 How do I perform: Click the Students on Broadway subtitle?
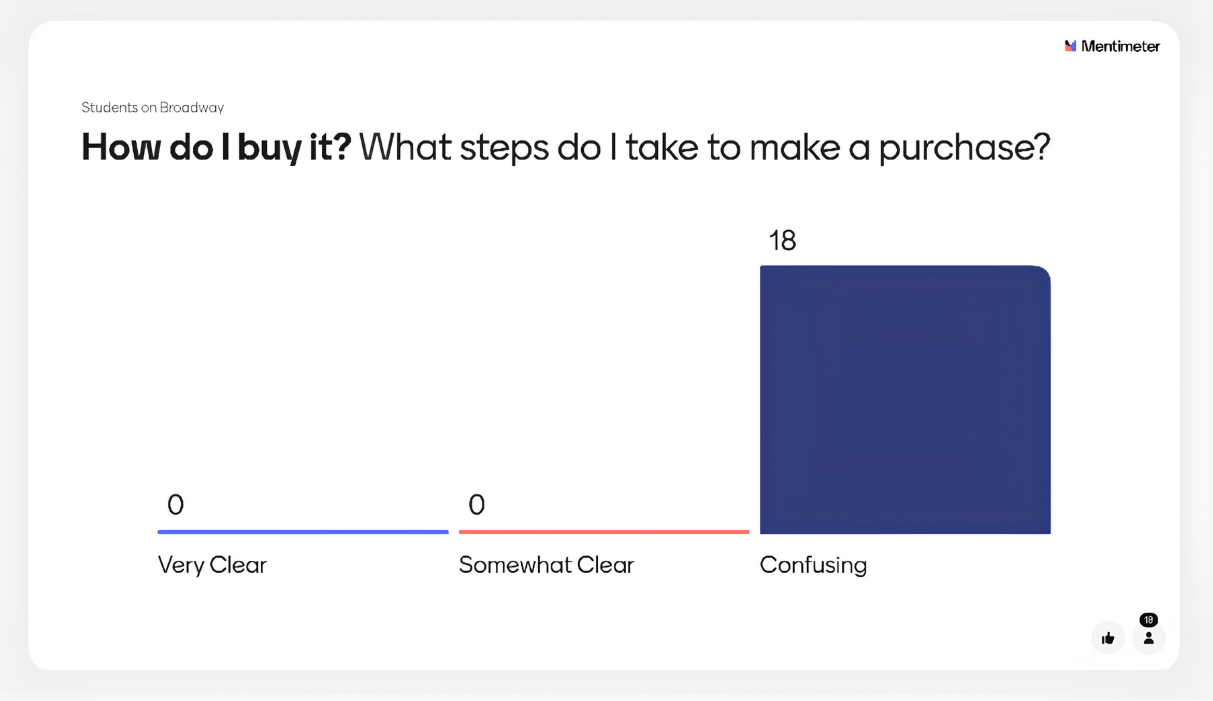[153, 108]
